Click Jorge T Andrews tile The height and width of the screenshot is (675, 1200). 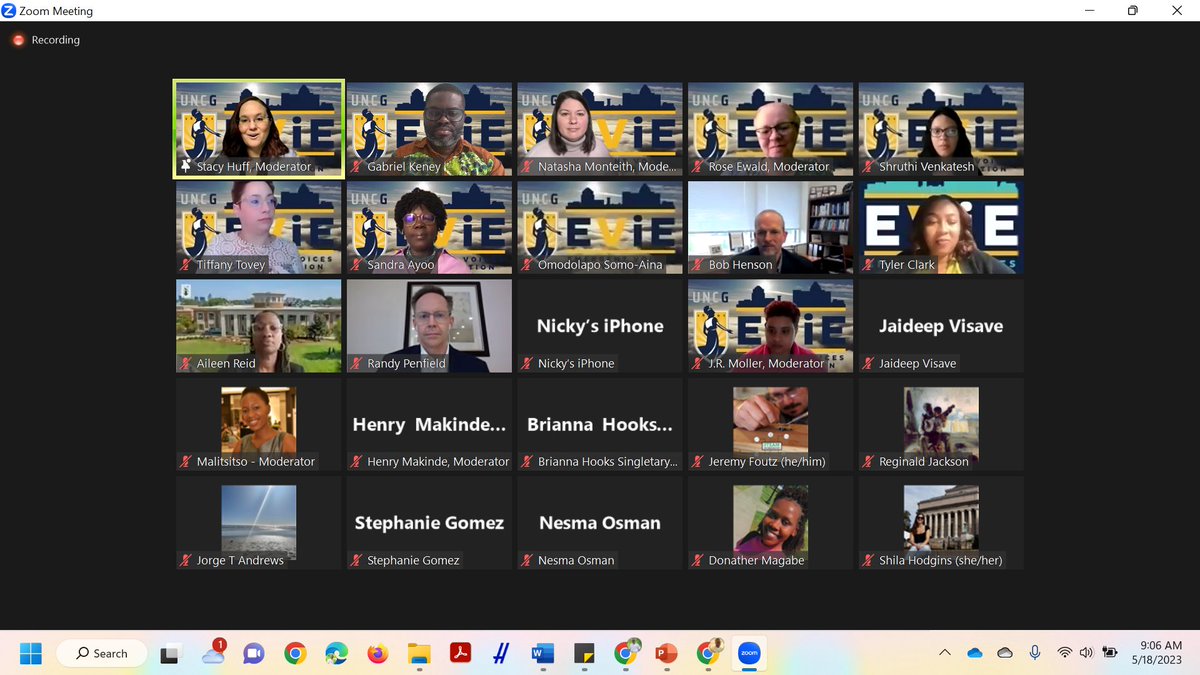[x=259, y=523]
